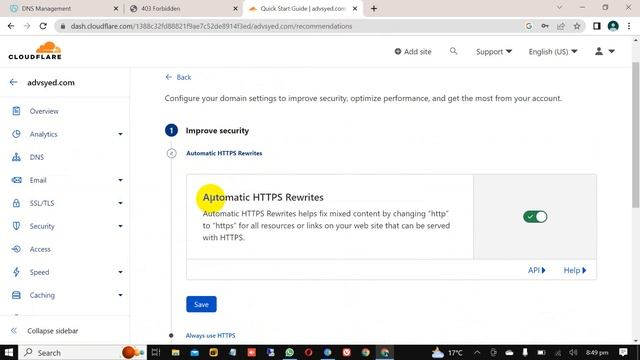
Task: Click the Overview clipboard icon
Action: click(x=16, y=111)
